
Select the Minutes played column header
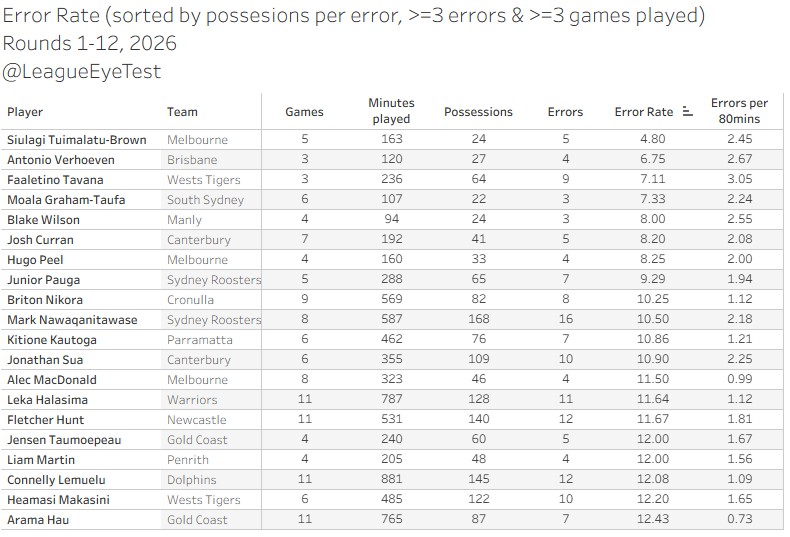391,111
